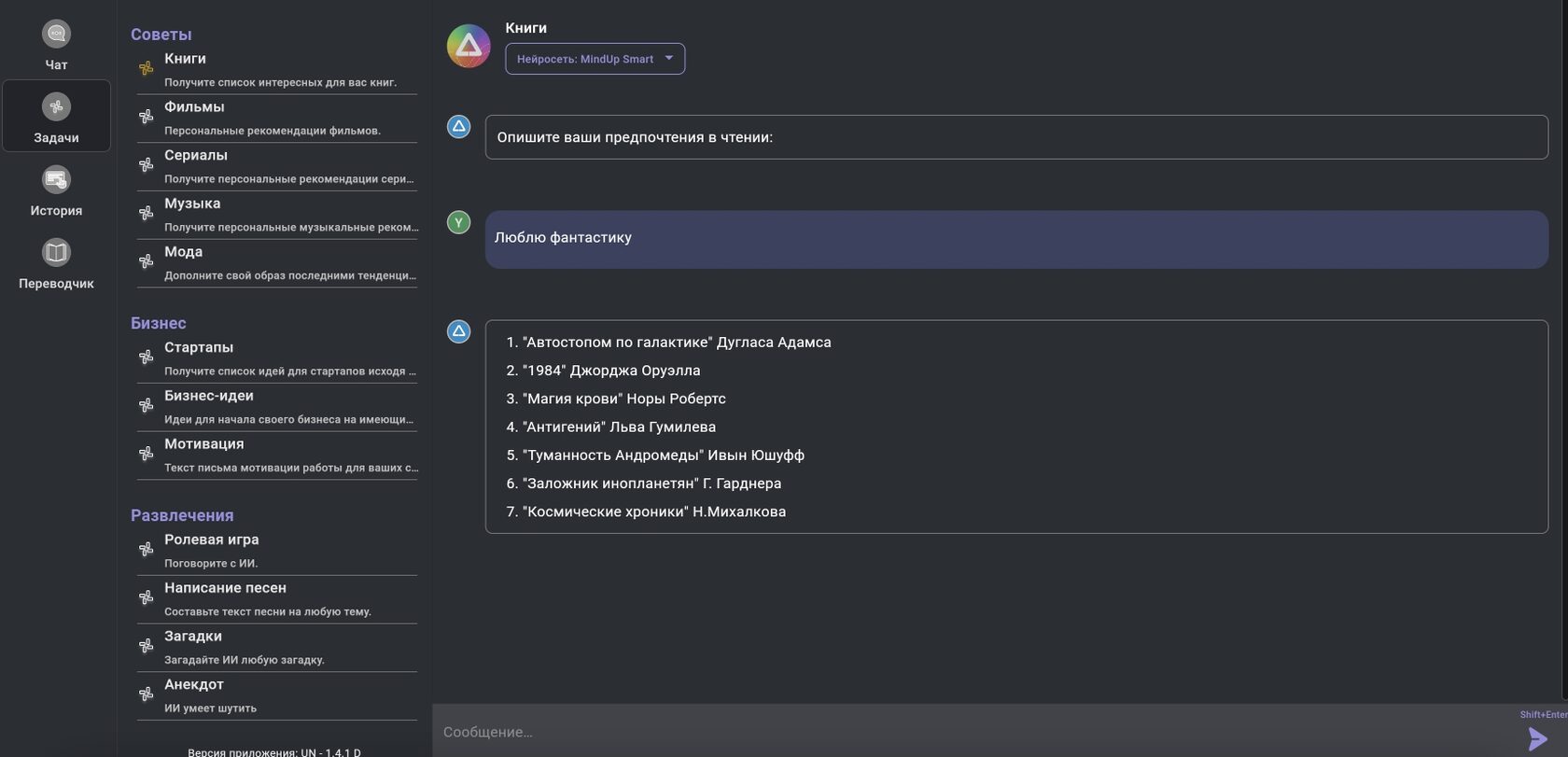The height and width of the screenshot is (757, 1568).
Task: Click the prompt Опишите ваши предпочтения в чтении
Action: coord(1016,137)
